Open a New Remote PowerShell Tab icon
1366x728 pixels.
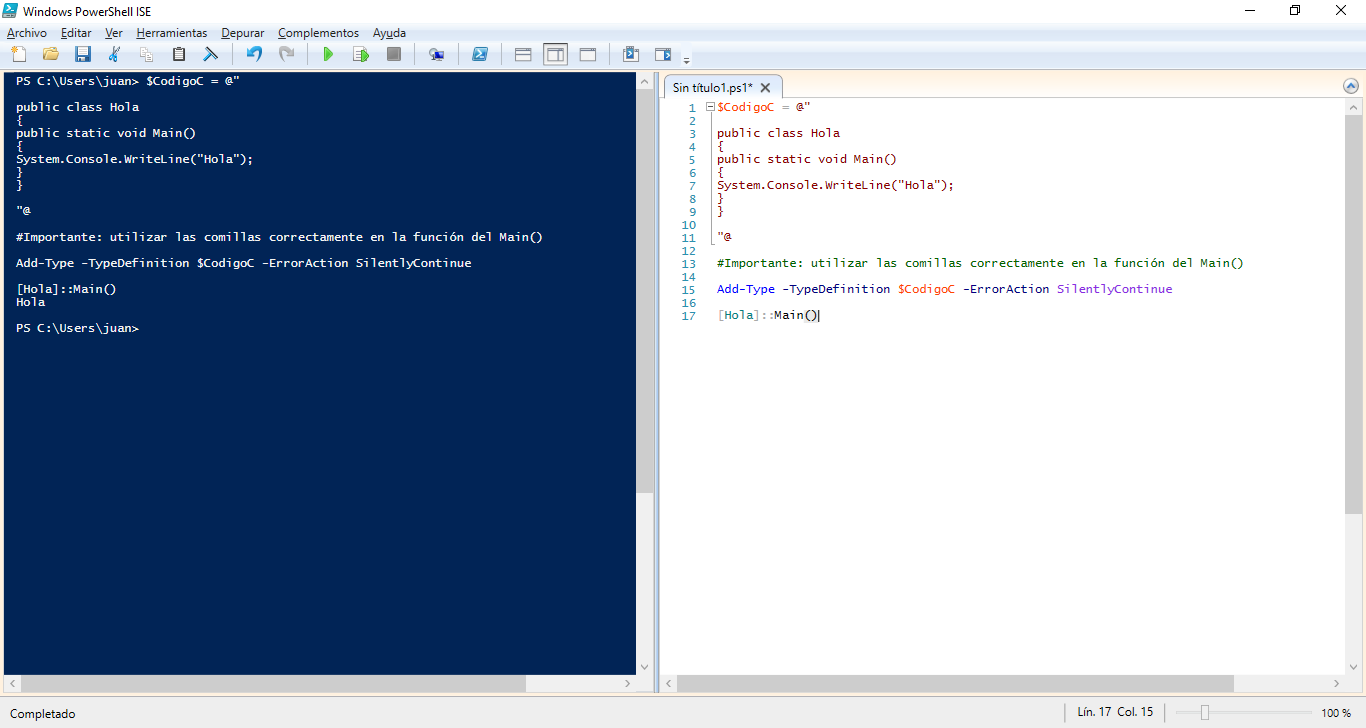click(436, 54)
